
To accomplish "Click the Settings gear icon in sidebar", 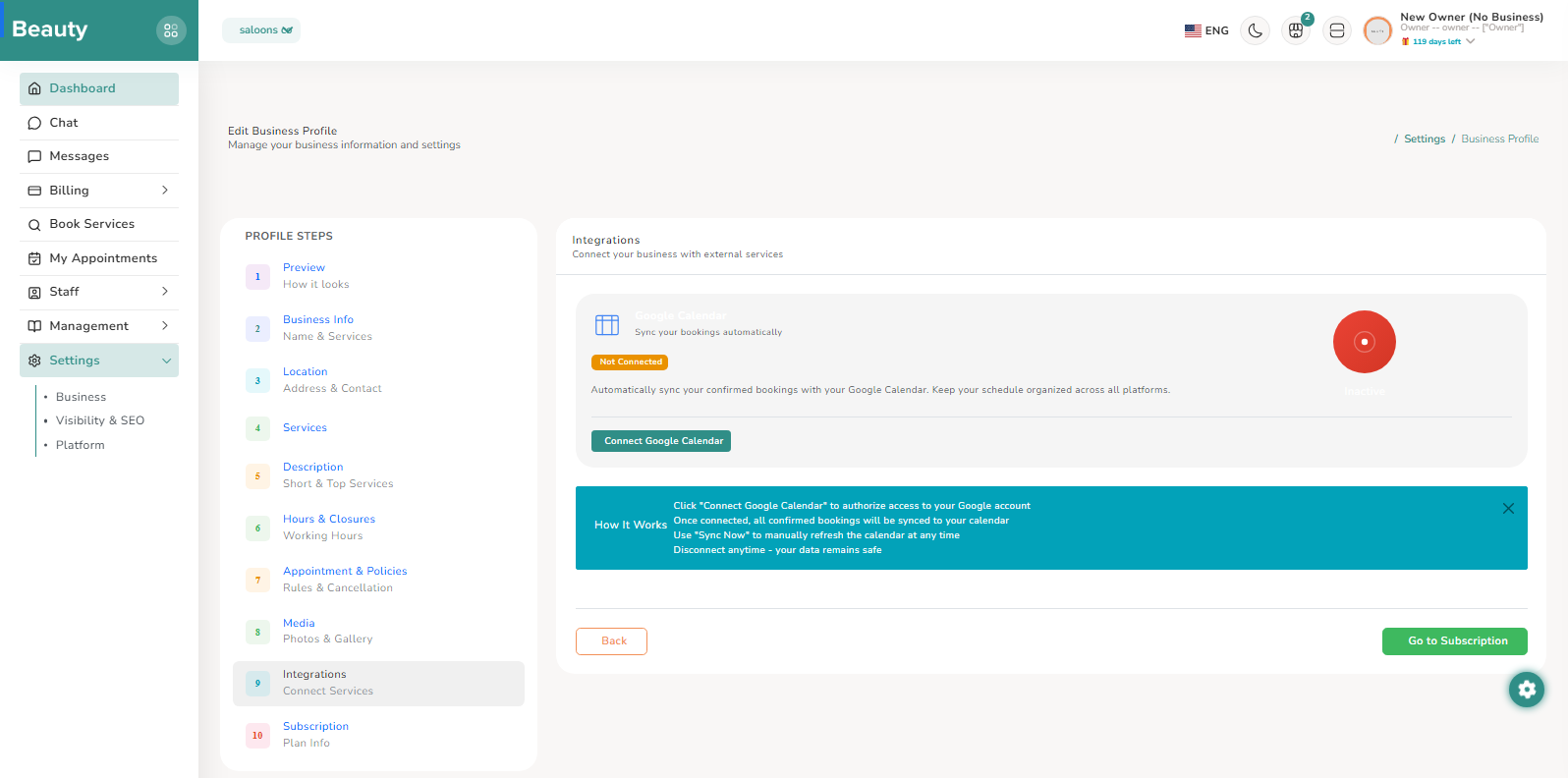I will click(x=34, y=361).
